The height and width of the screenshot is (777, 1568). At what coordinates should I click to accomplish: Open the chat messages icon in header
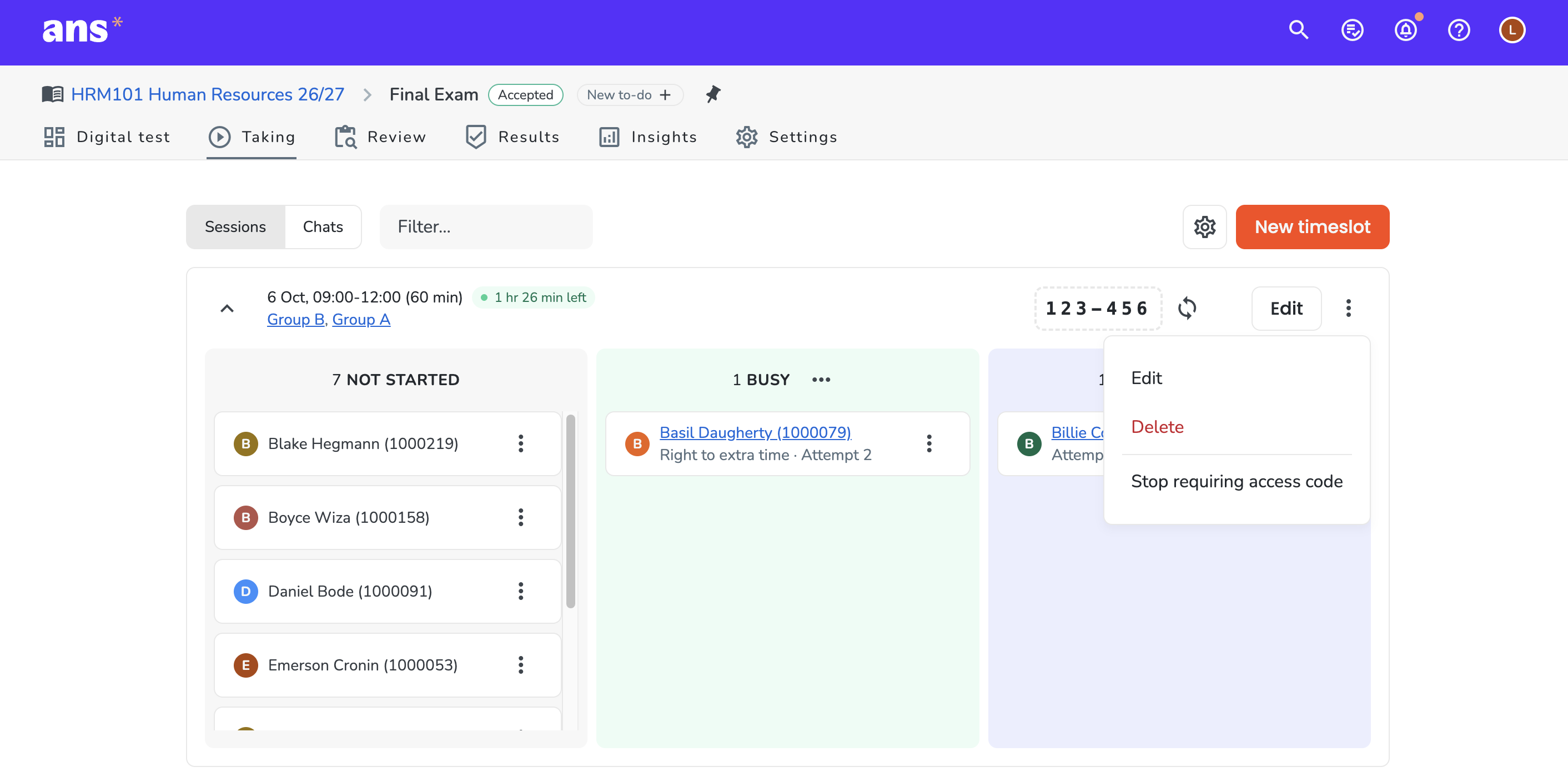[x=1352, y=30]
